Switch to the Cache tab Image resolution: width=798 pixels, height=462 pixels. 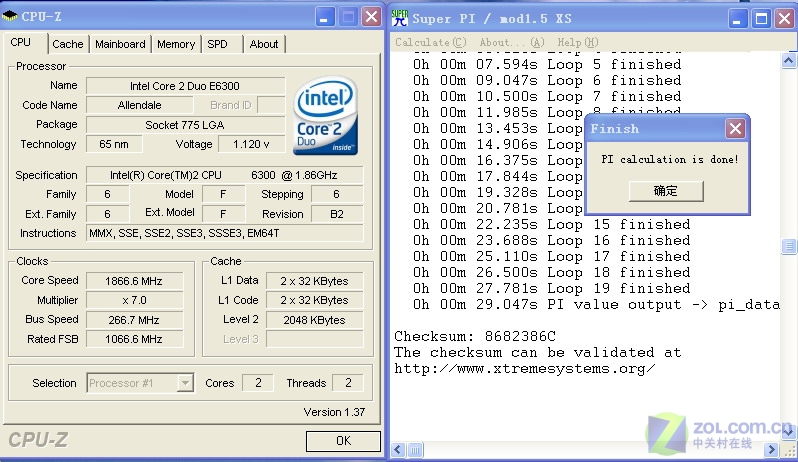pos(68,44)
